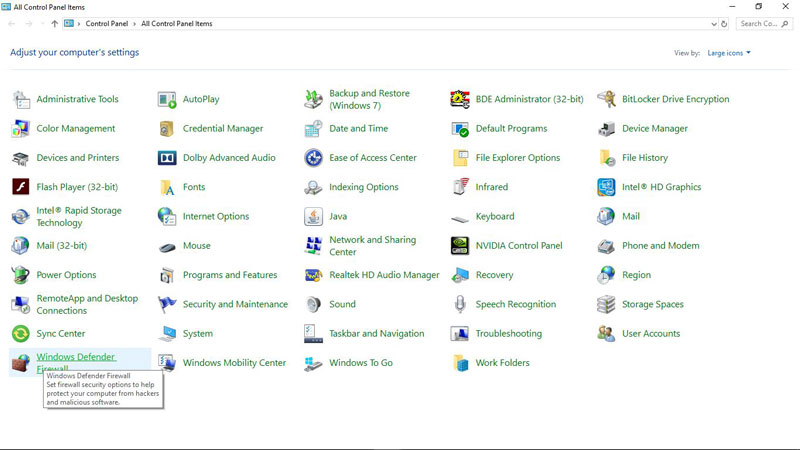Open the Mouse settings link
800x450 pixels.
point(196,246)
